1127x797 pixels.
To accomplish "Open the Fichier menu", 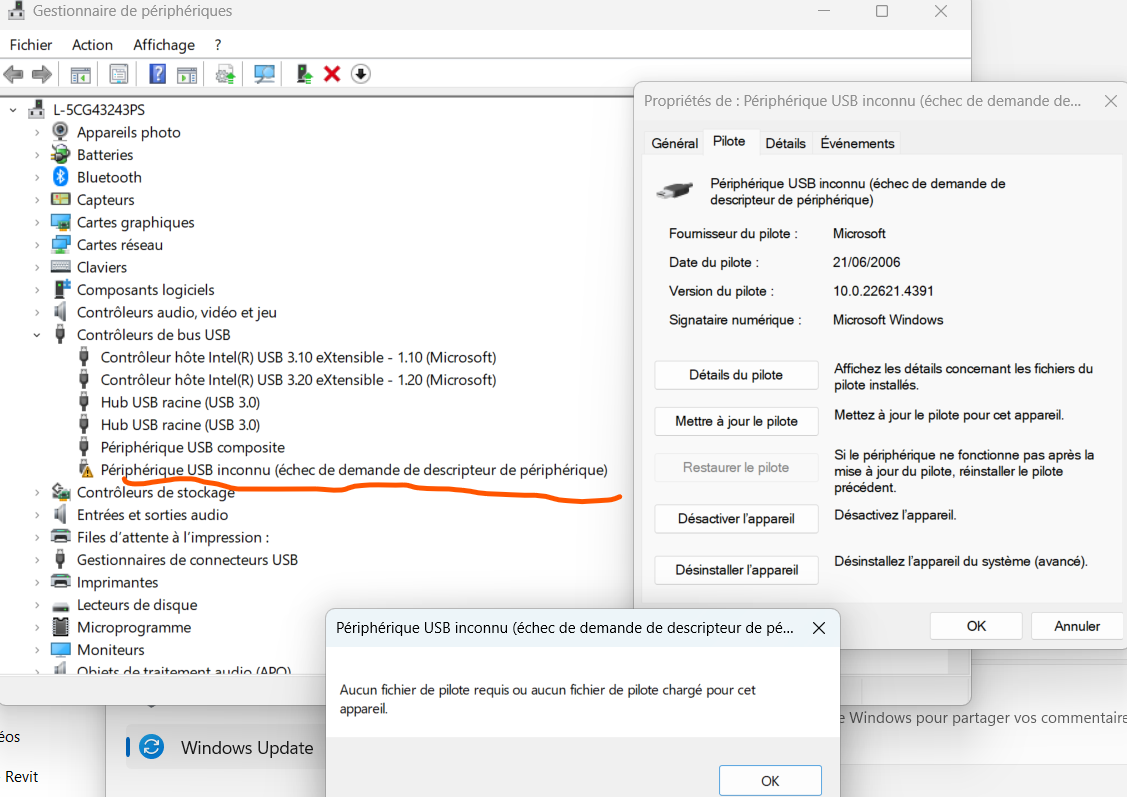I will (31, 45).
